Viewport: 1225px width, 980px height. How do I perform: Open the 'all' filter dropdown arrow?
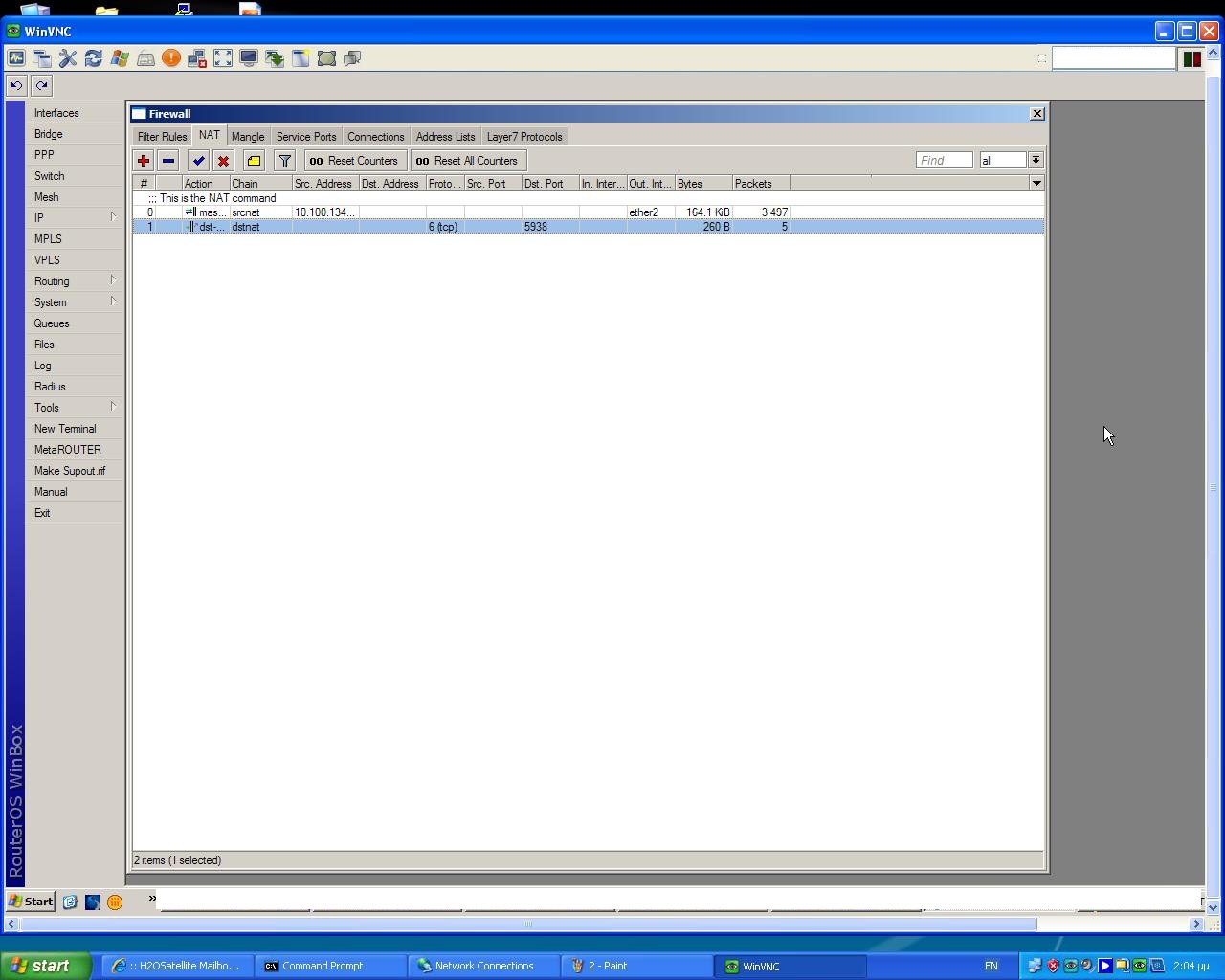pyautogui.click(x=1036, y=160)
